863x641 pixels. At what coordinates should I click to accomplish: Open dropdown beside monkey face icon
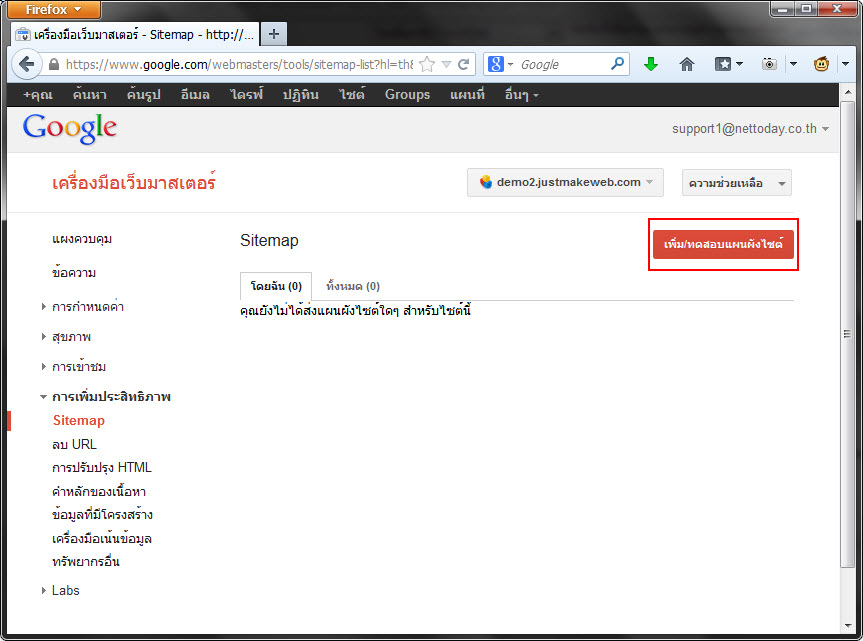click(x=845, y=64)
